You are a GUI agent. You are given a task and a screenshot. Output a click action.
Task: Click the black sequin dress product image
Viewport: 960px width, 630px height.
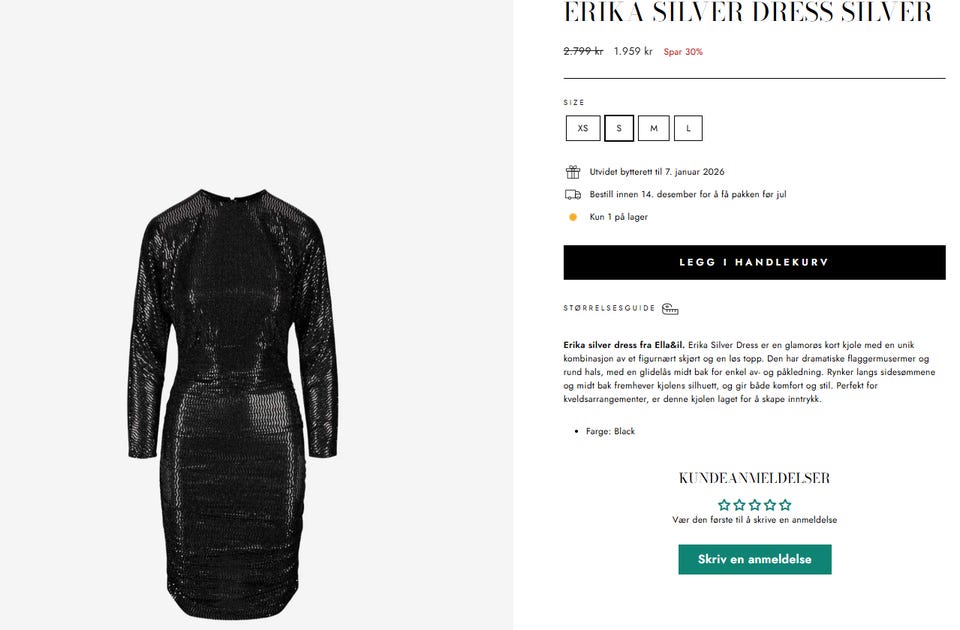tap(233, 404)
